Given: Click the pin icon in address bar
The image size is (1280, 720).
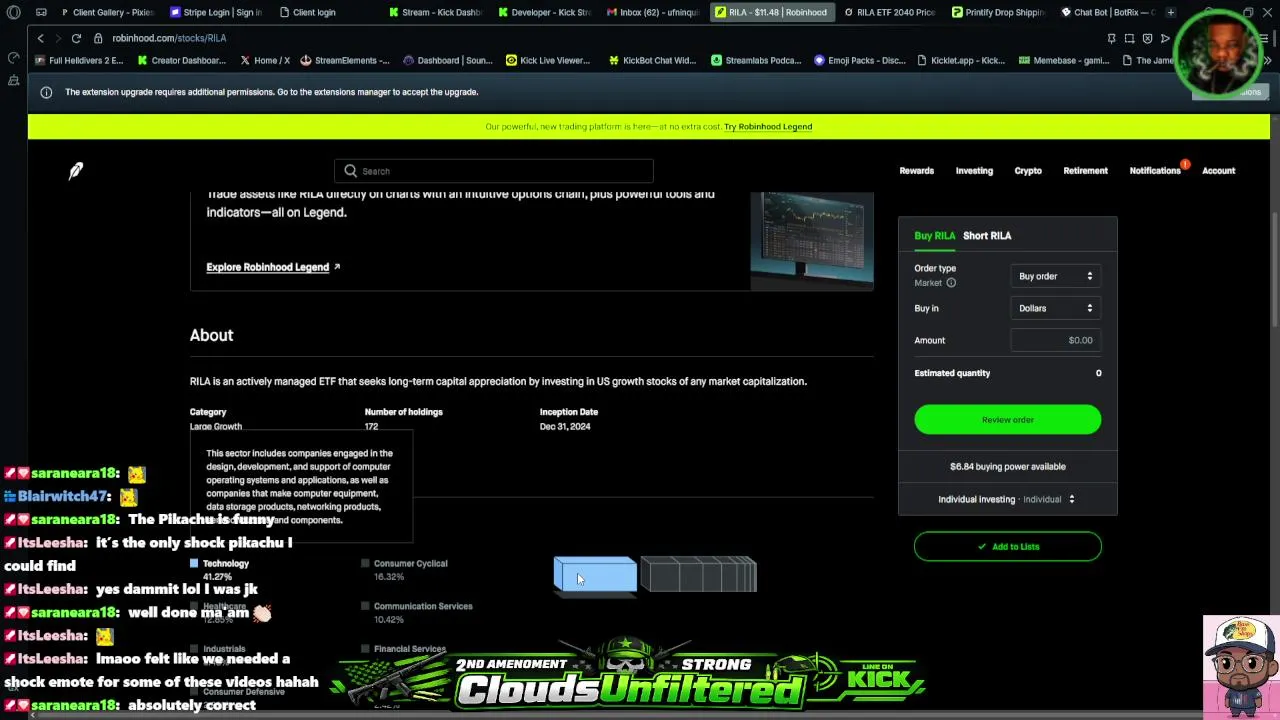Looking at the screenshot, I should coord(1111,38).
